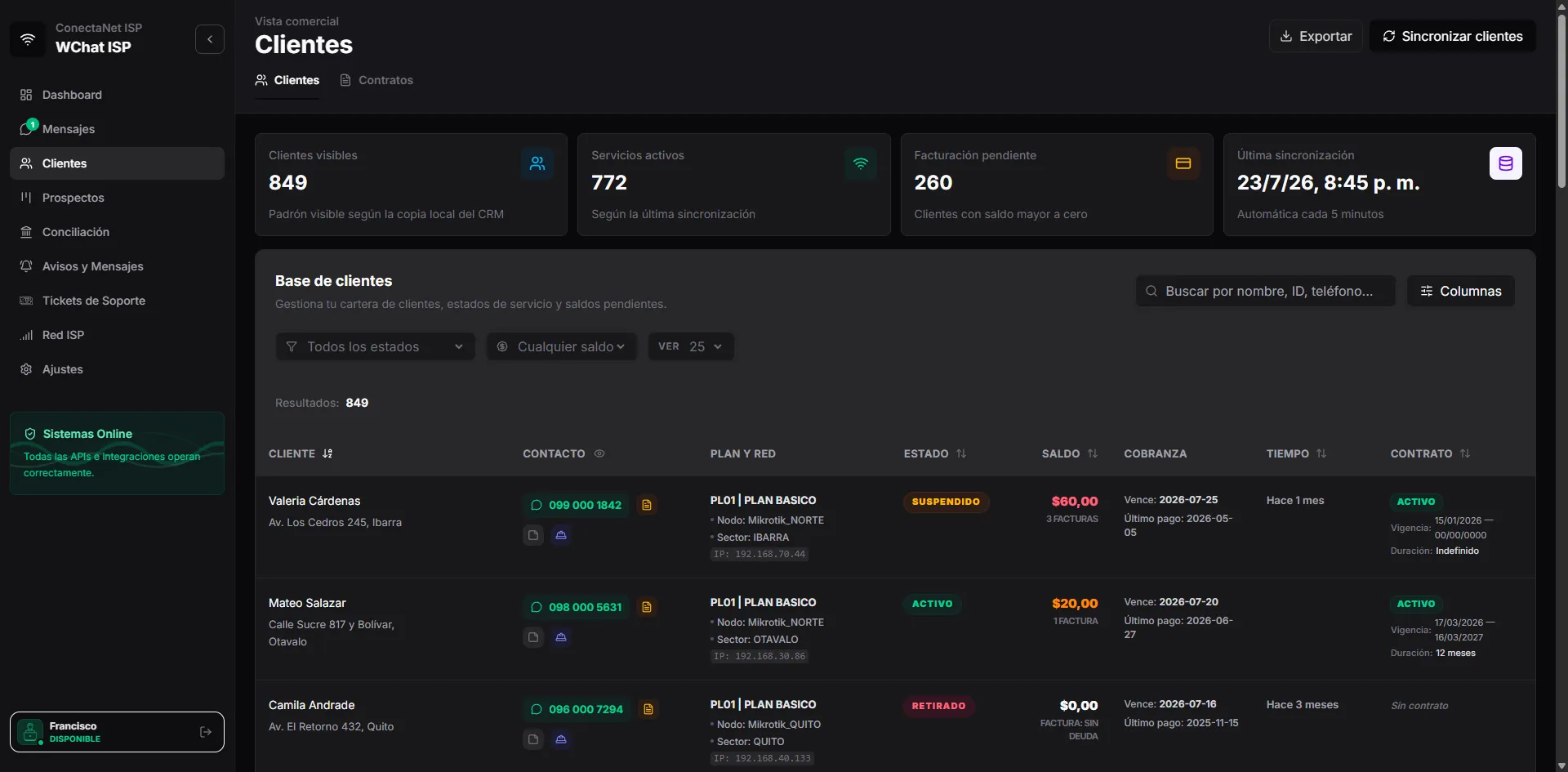Click purple router icon in Valeria Cárdenas row
The width and height of the screenshot is (1568, 772).
click(561, 535)
